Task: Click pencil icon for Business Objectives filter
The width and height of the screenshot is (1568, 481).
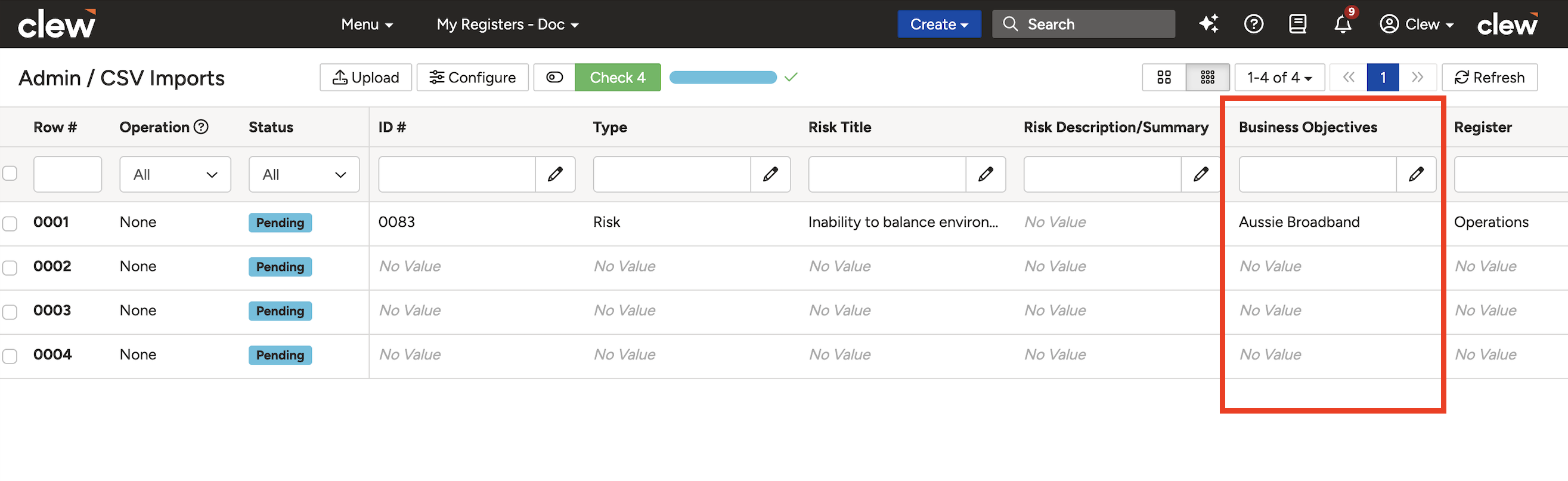Action: pos(1417,174)
